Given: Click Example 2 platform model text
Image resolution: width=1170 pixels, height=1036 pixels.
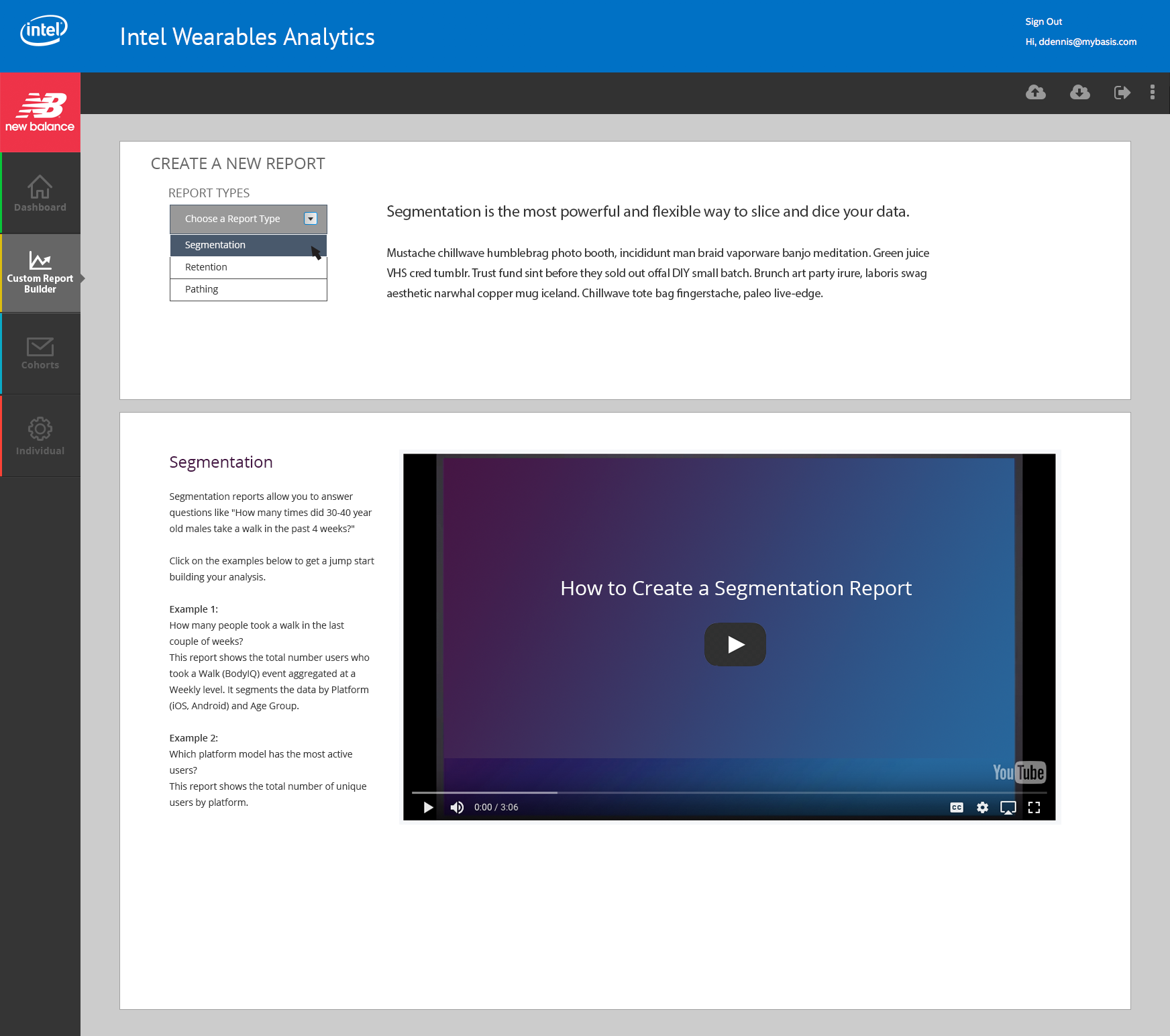Looking at the screenshot, I should point(268,770).
